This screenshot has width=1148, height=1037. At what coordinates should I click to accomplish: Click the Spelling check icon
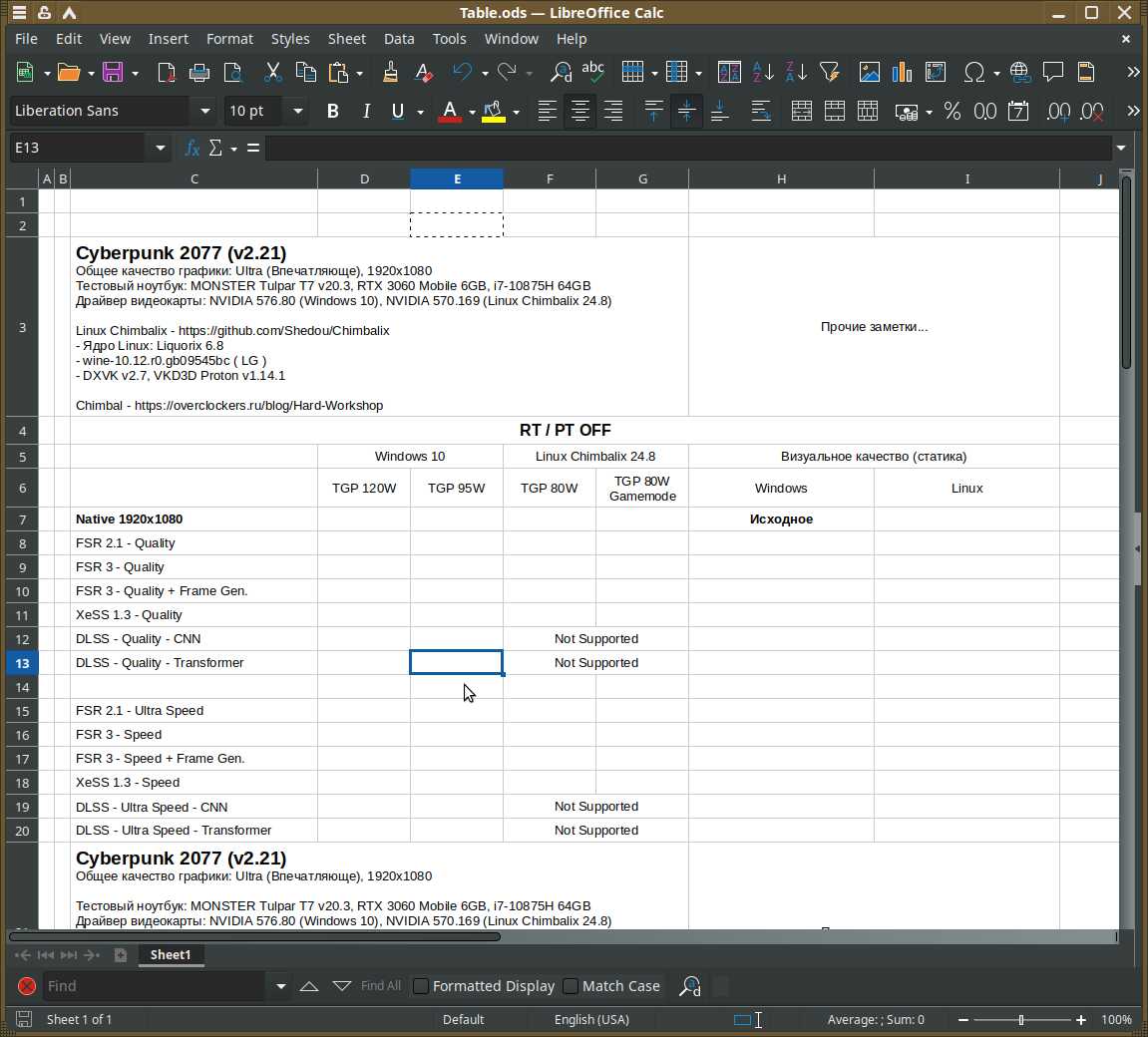coord(593,72)
